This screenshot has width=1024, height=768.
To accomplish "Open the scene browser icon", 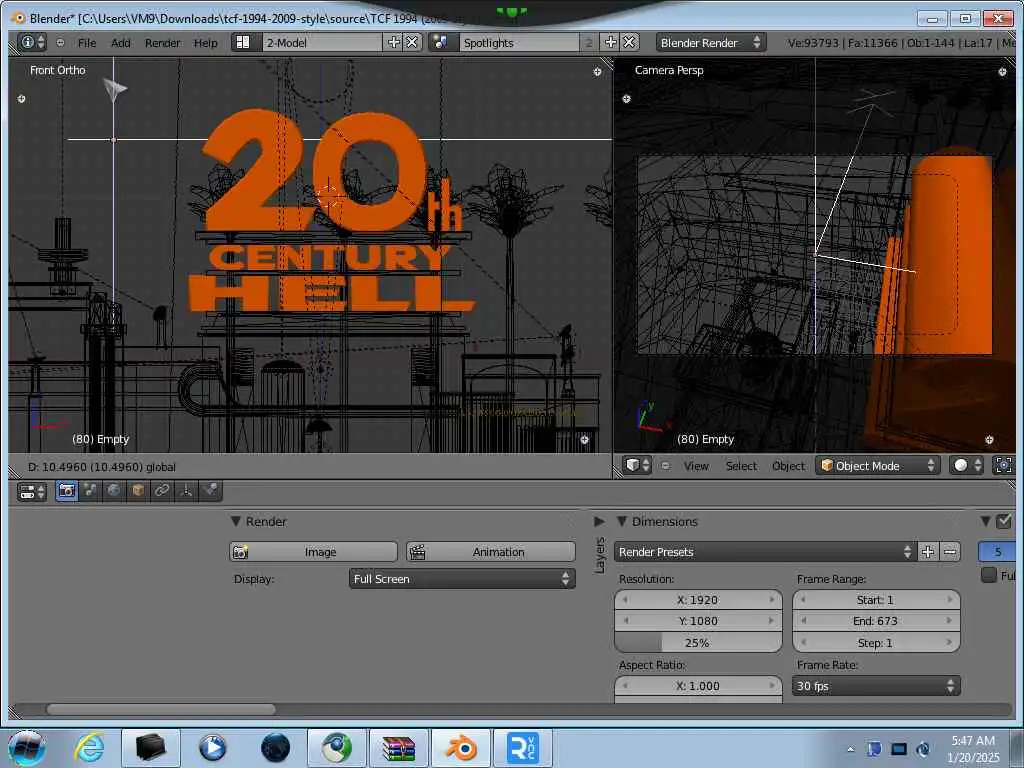I will [441, 42].
